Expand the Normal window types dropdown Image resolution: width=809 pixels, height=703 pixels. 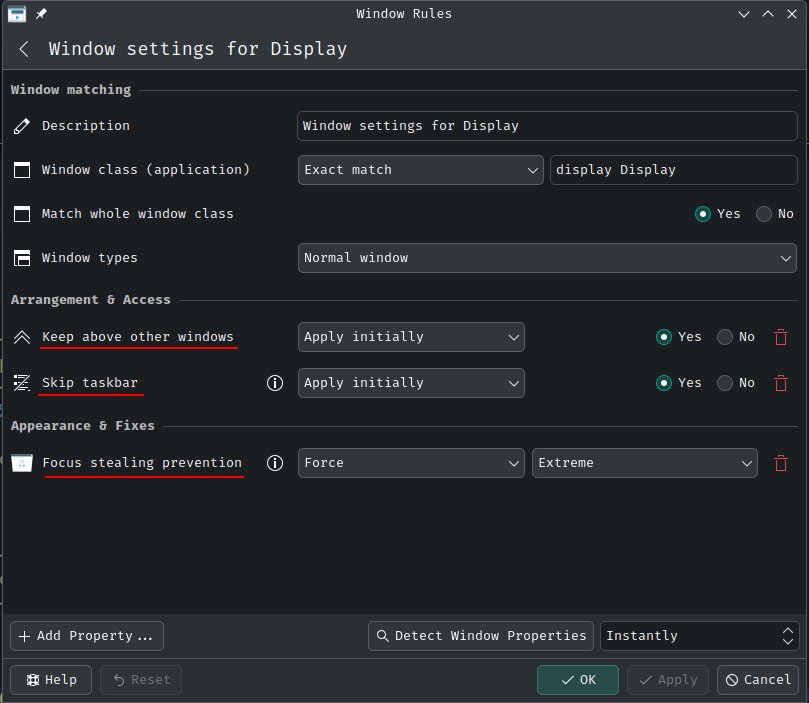pos(547,258)
